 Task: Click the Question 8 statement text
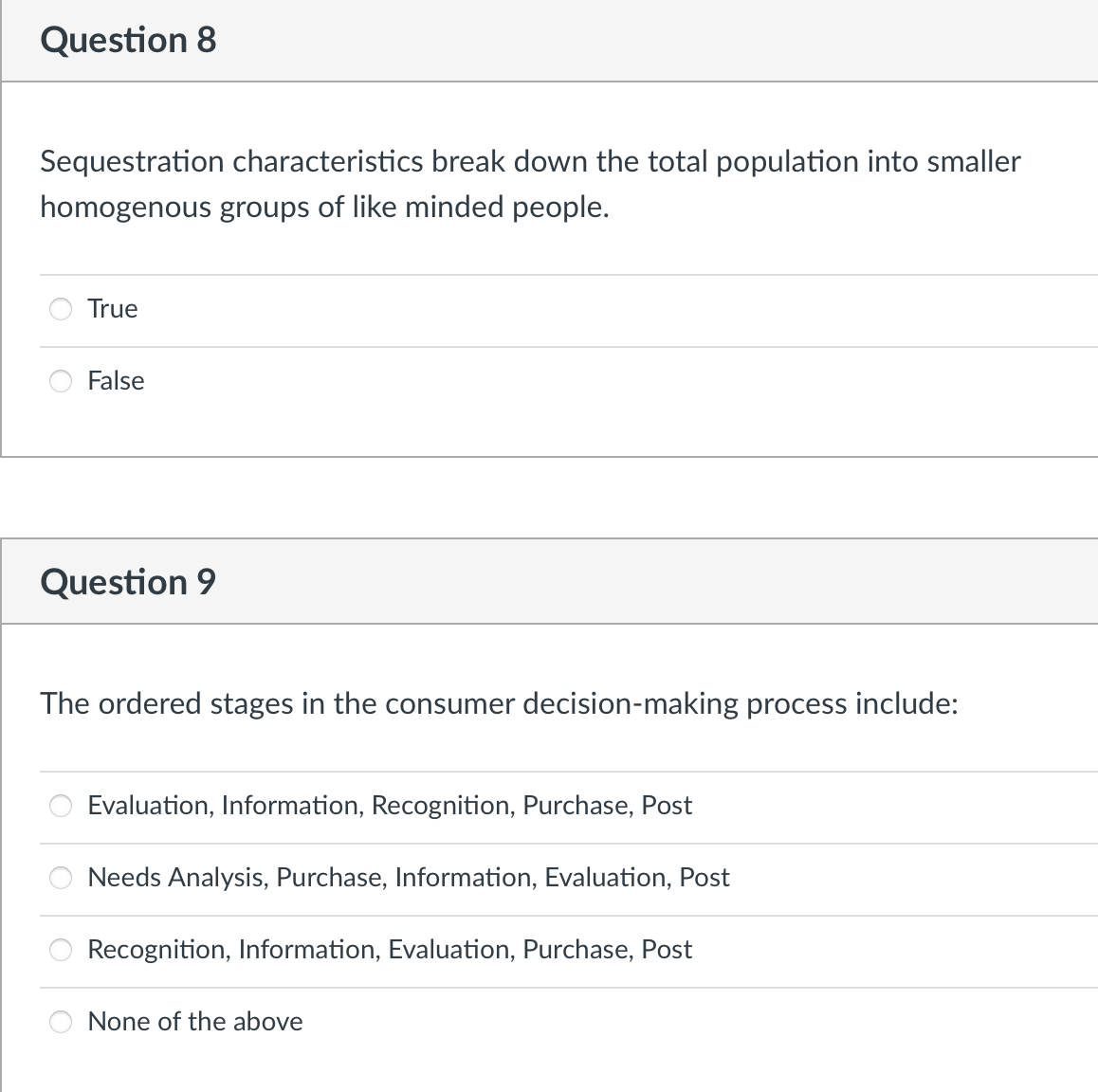tap(529, 184)
